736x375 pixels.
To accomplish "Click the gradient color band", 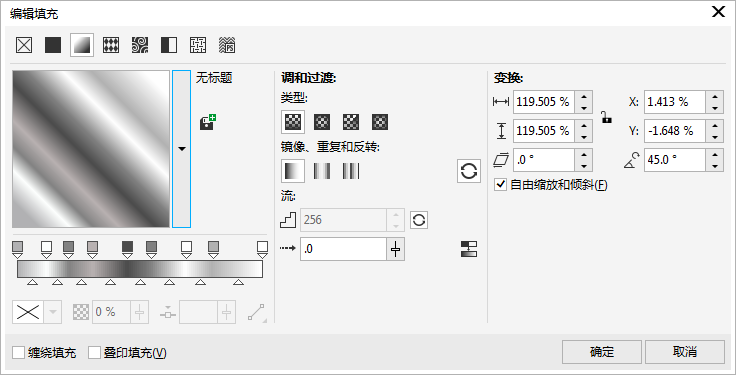I will click(140, 269).
